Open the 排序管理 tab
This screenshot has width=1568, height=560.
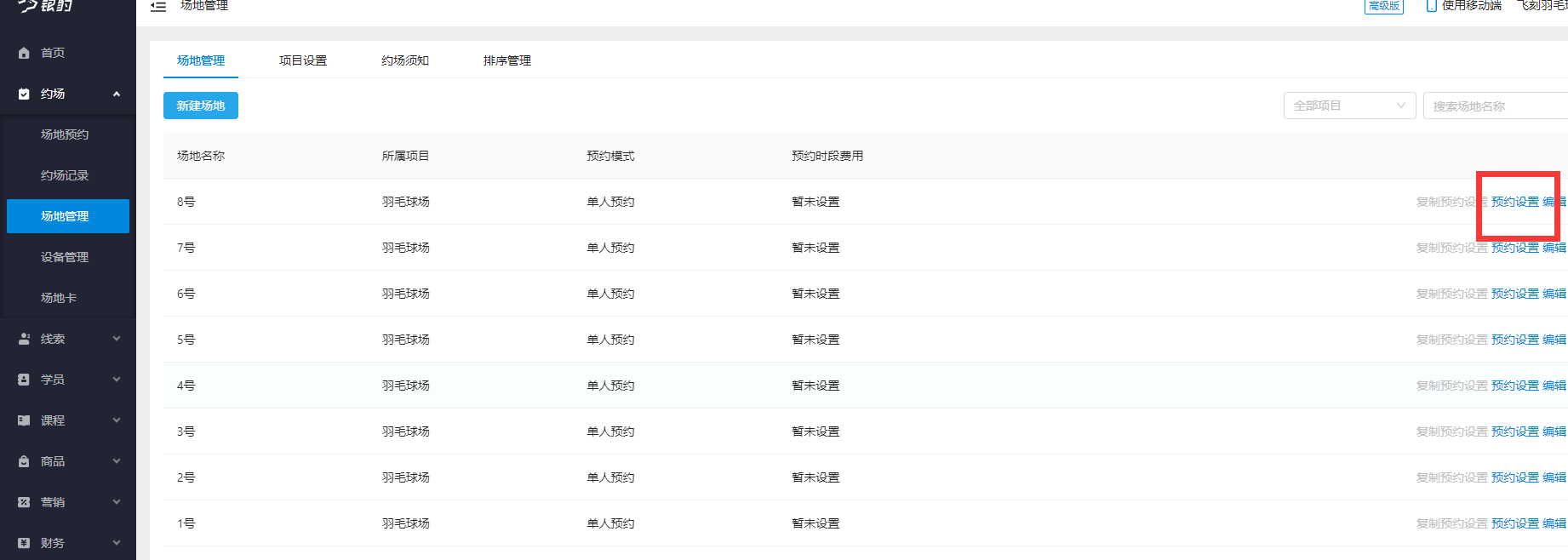(507, 60)
